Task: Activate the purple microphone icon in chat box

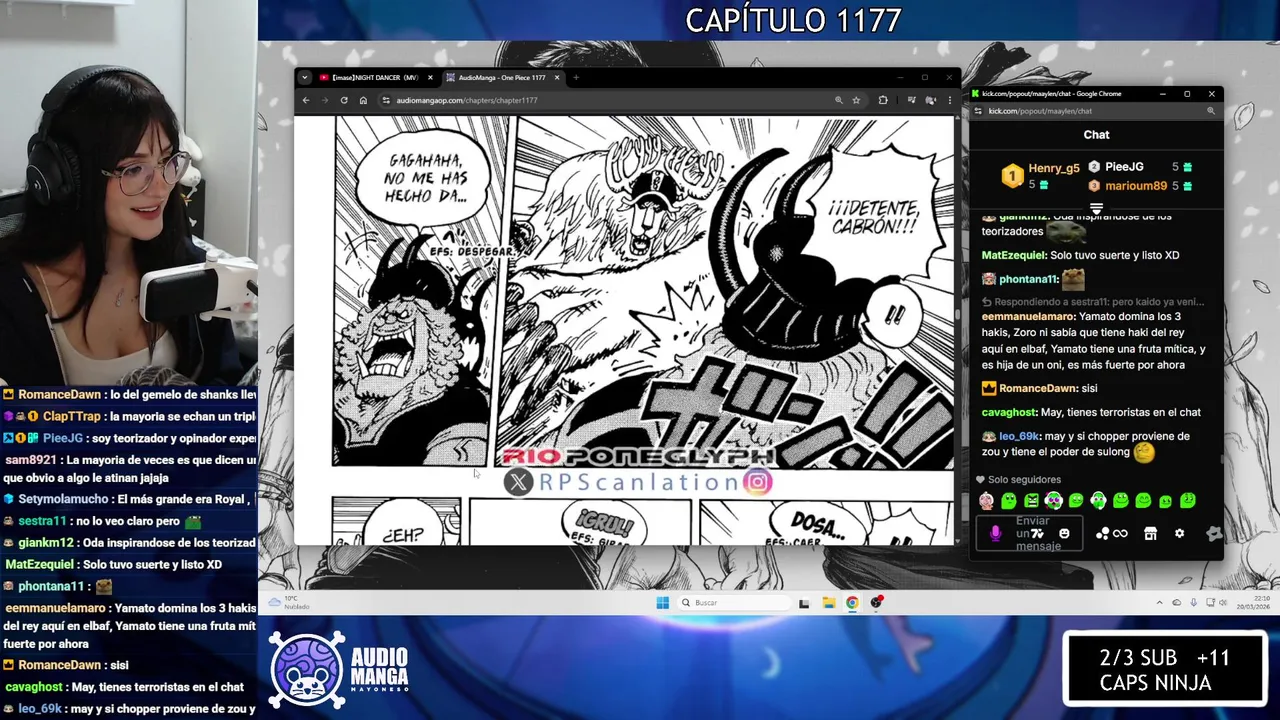Action: tap(995, 534)
